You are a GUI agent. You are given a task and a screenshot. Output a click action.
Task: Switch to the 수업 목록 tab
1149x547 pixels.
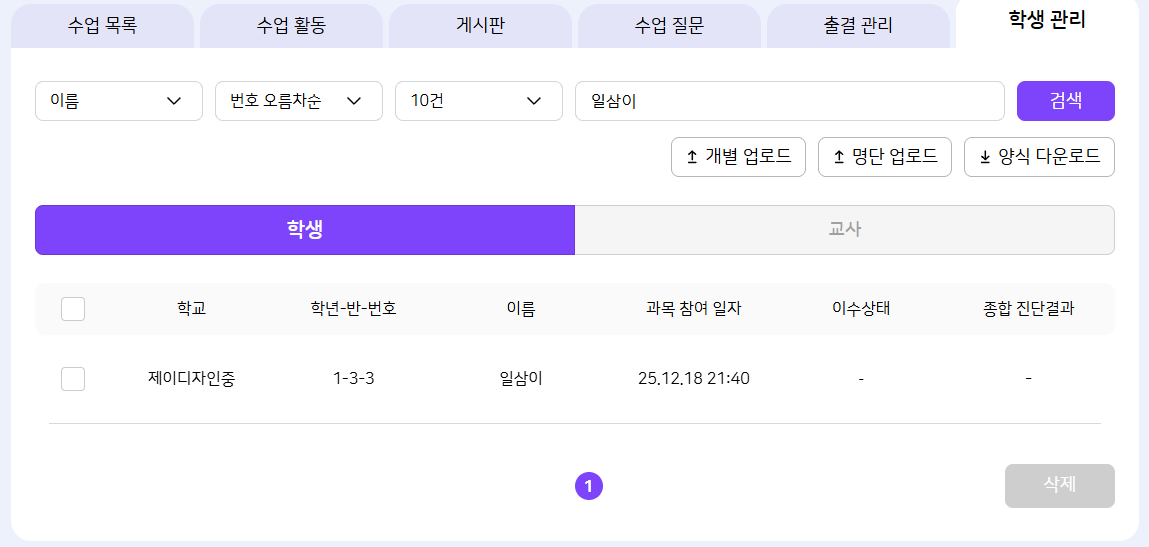coord(102,26)
